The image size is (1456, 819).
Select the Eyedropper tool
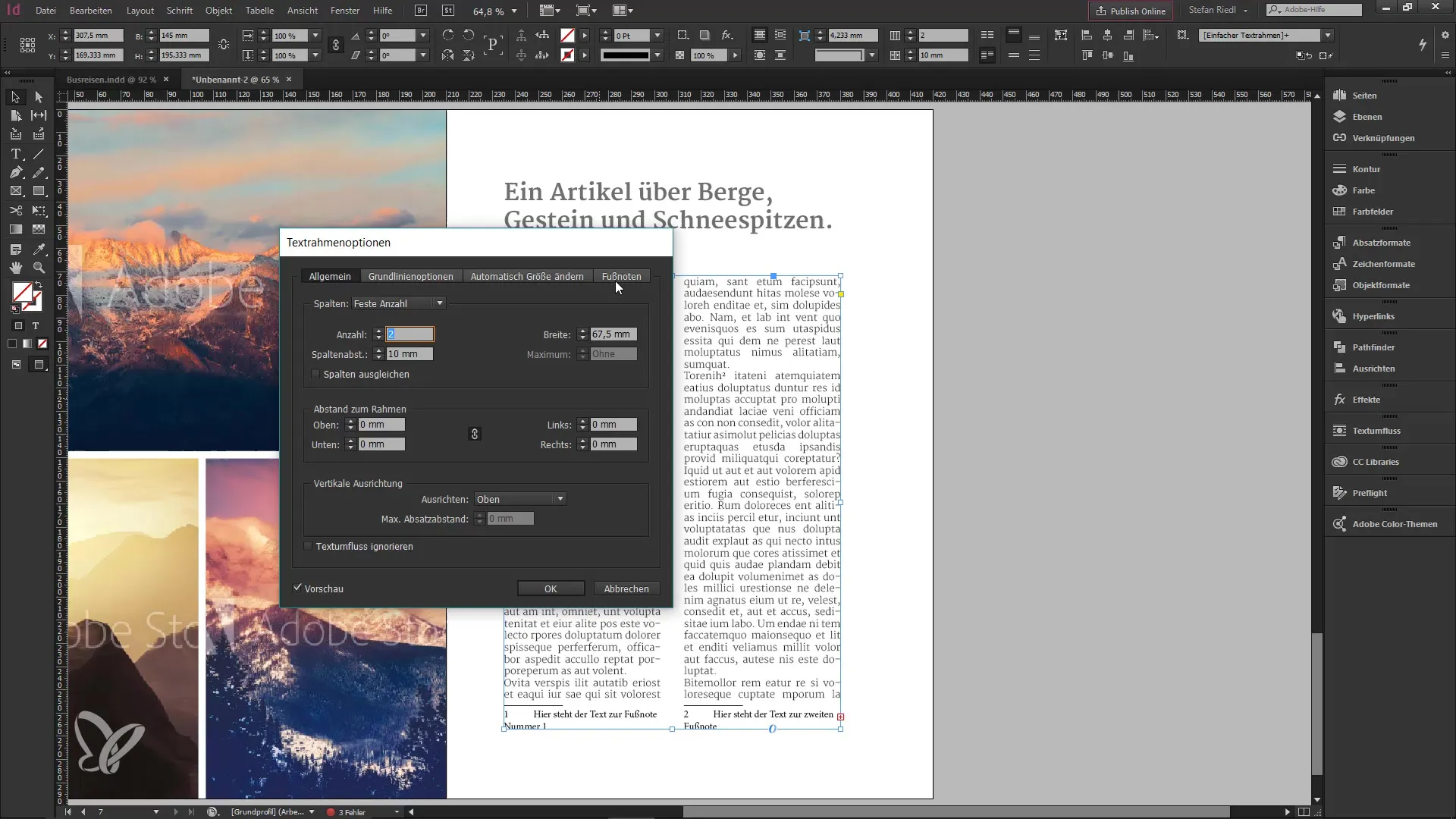click(39, 249)
